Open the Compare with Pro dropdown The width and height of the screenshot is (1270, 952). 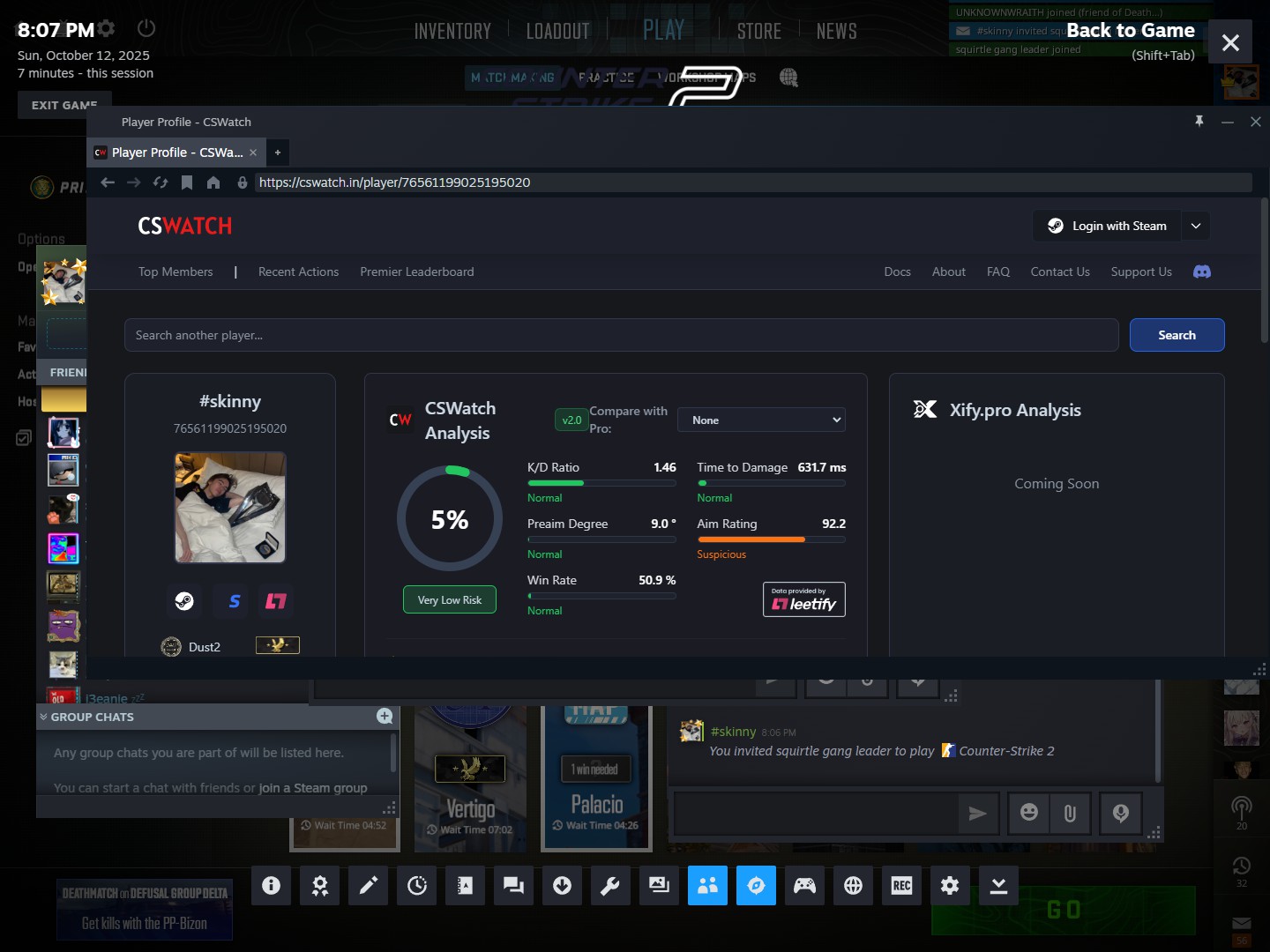tap(761, 420)
